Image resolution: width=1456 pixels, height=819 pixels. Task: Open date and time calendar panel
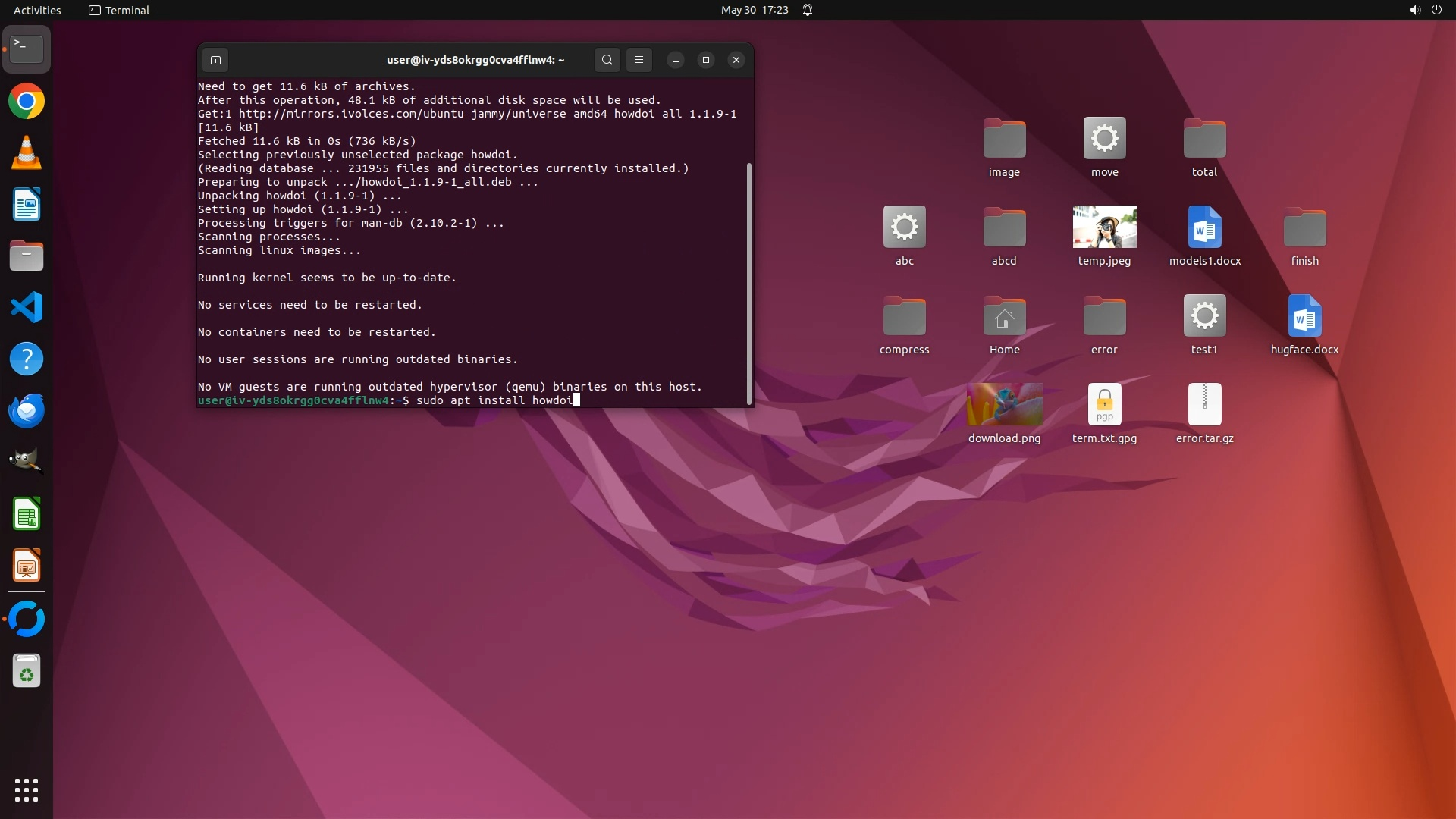click(754, 10)
